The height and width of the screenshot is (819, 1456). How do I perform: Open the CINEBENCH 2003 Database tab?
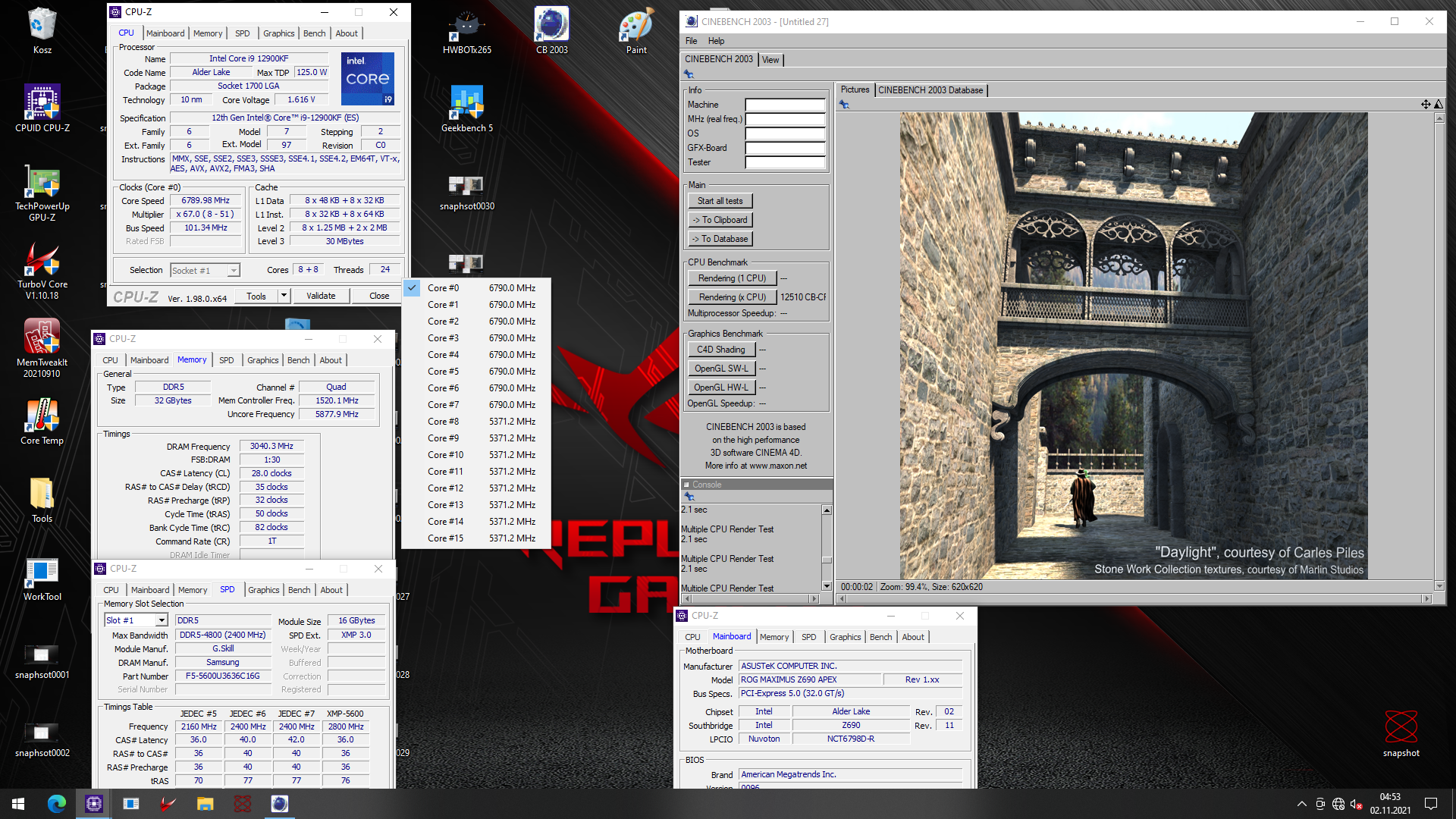coord(930,90)
